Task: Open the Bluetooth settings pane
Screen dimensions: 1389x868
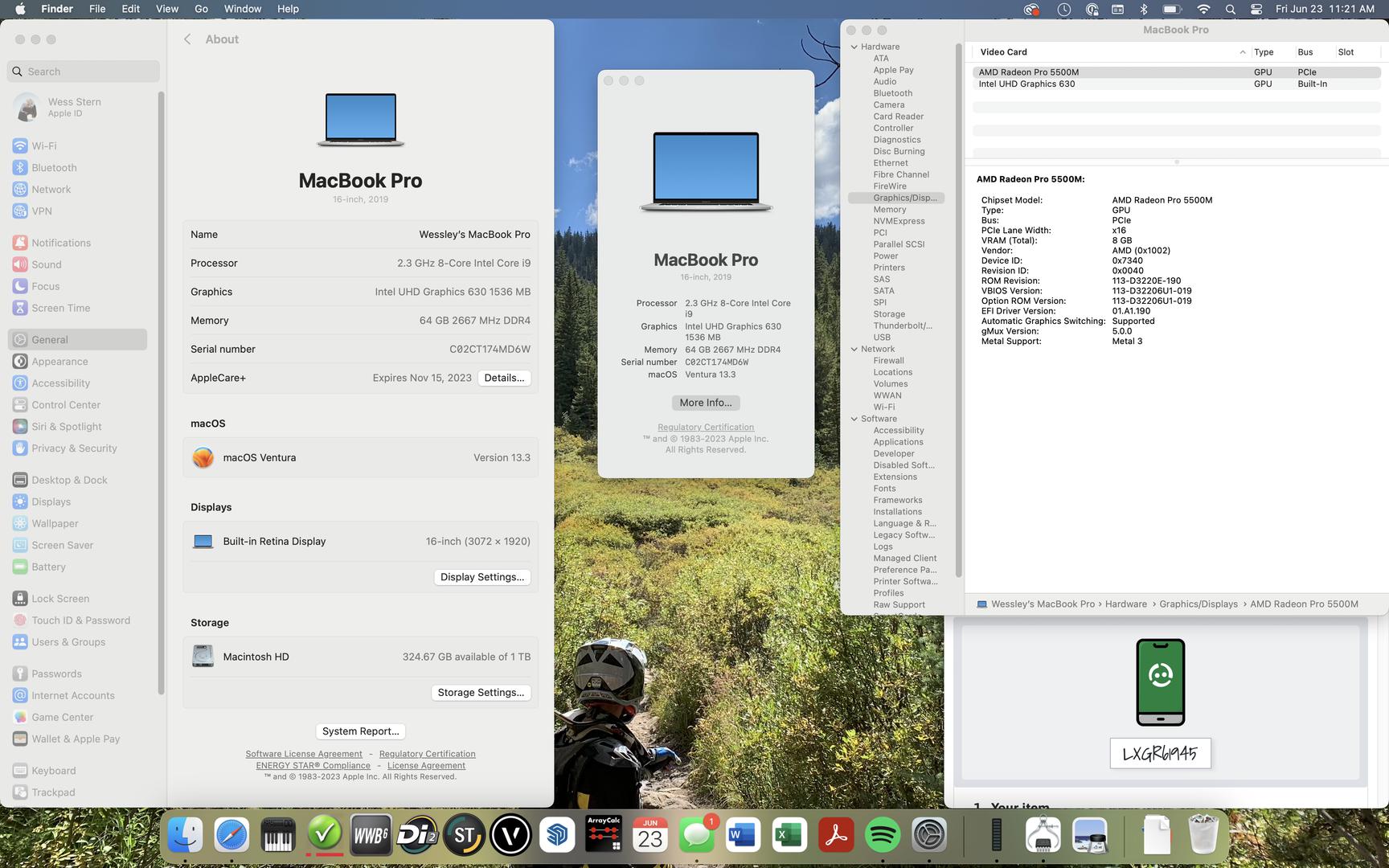Action: point(78,168)
